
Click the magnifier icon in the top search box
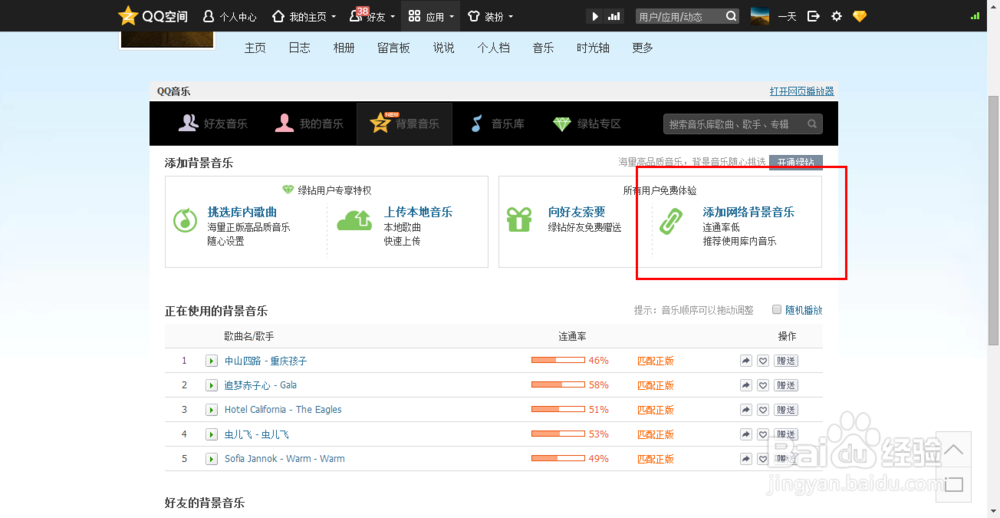point(731,16)
